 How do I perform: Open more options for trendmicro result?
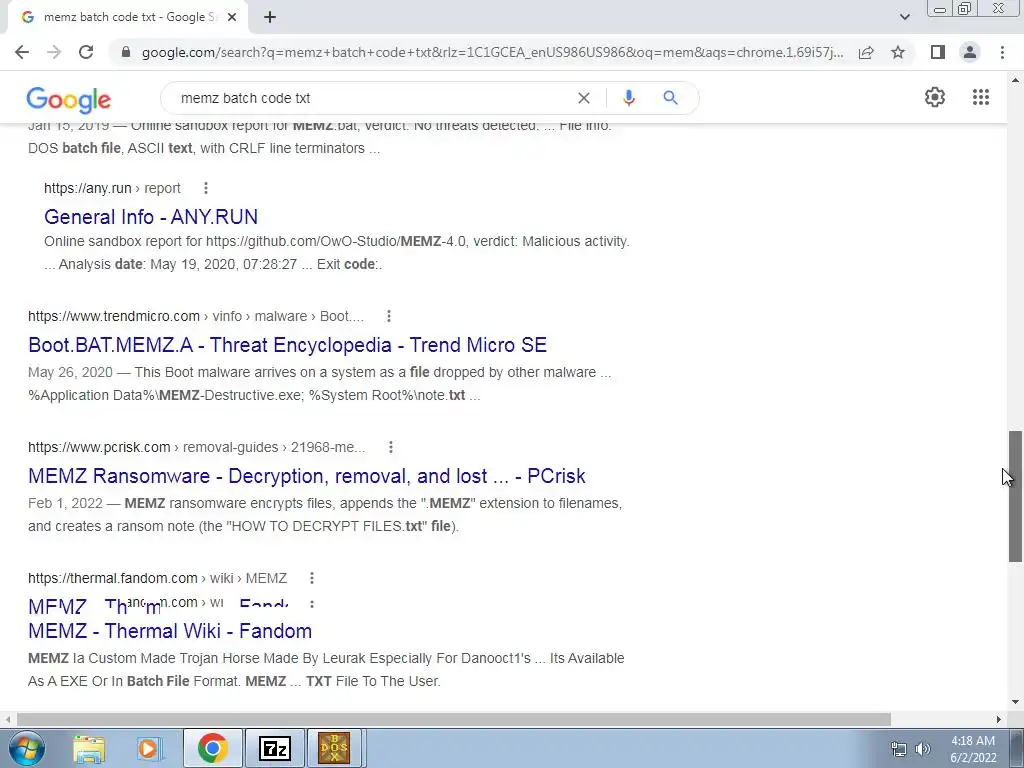coord(389,316)
